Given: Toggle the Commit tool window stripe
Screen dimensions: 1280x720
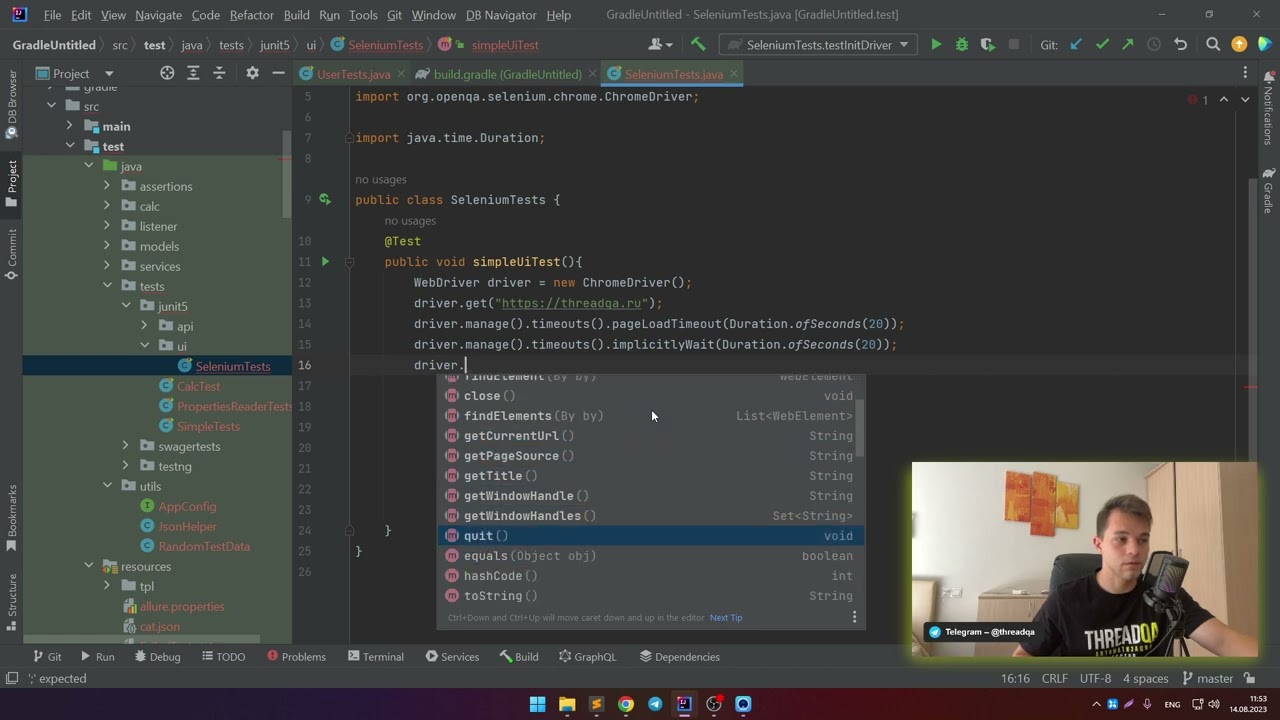Looking at the screenshot, I should tap(12, 254).
